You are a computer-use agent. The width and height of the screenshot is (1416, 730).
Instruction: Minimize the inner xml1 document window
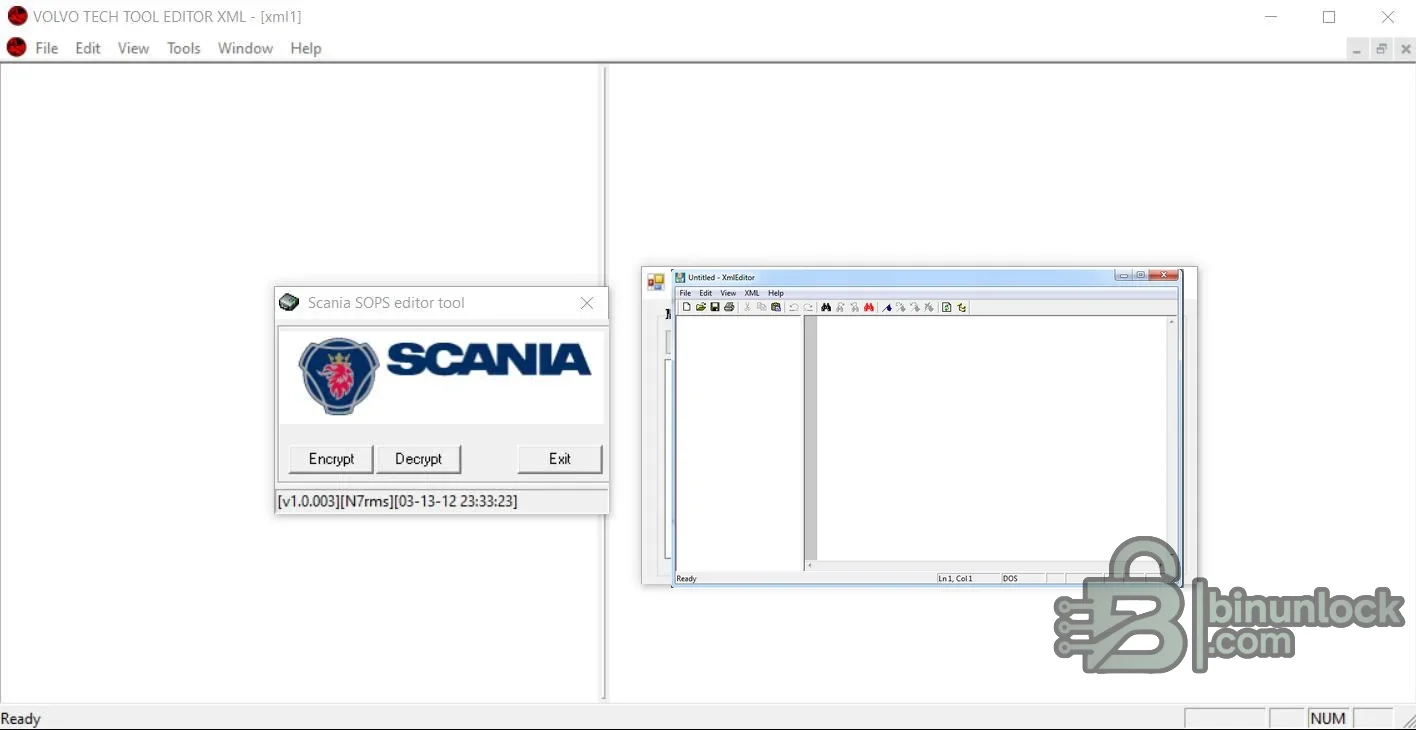1357,49
